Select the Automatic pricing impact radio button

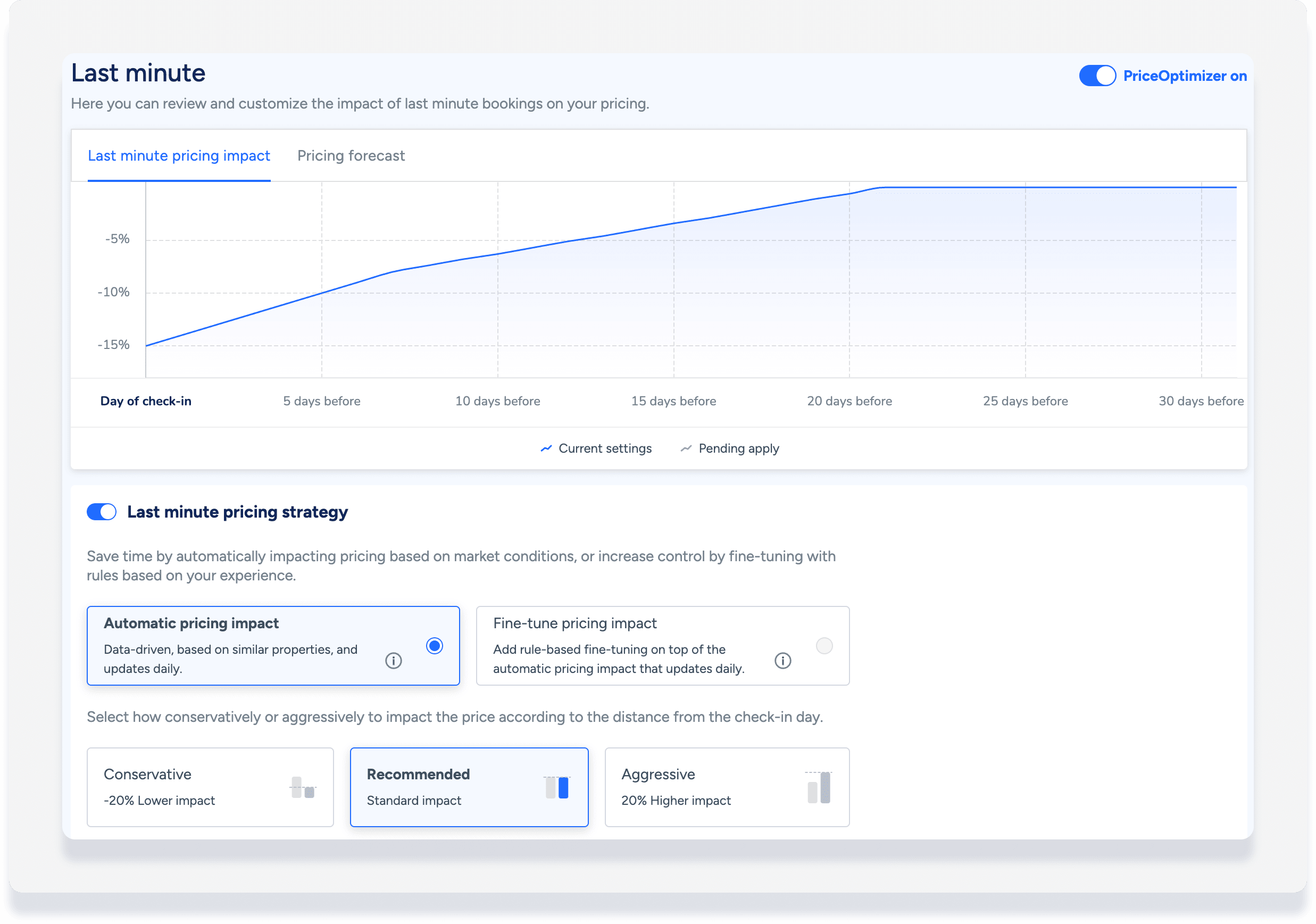435,646
